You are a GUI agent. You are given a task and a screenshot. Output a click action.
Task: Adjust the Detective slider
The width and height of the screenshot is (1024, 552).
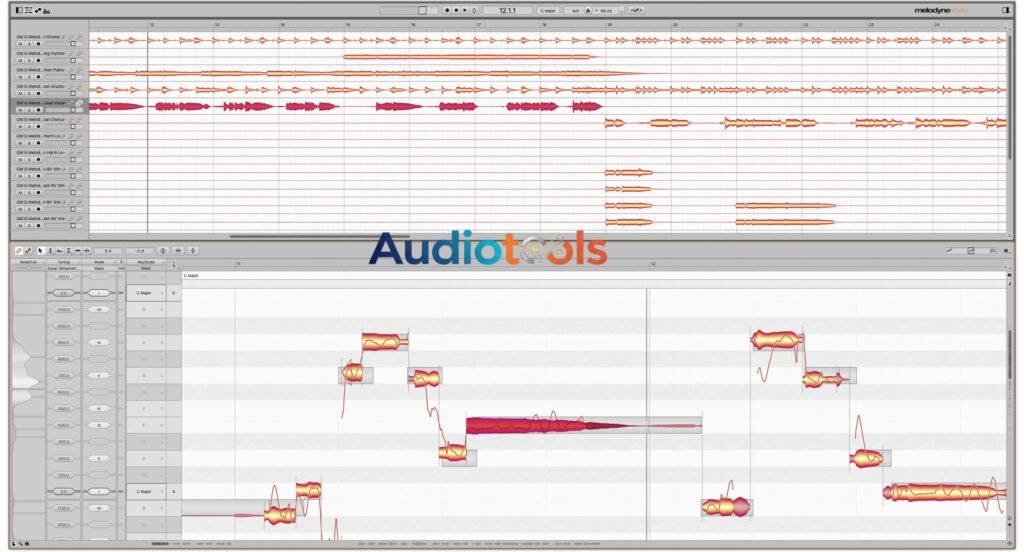[x=29, y=268]
